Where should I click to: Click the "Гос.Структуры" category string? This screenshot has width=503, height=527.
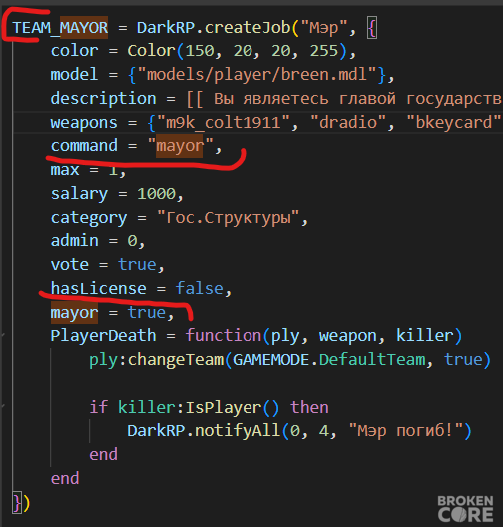point(228,218)
